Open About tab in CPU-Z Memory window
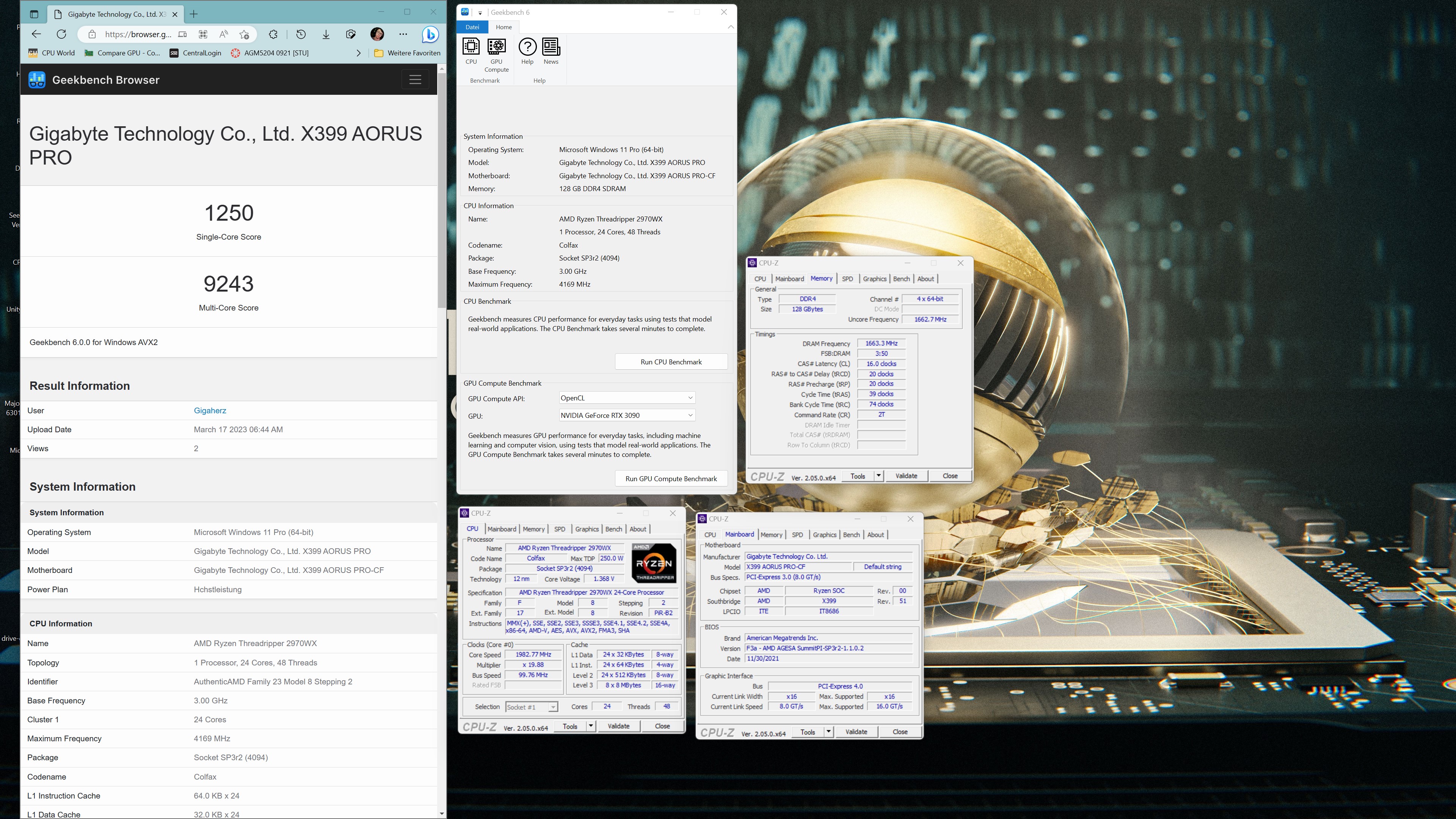This screenshot has height=819, width=1456. pos(925,279)
